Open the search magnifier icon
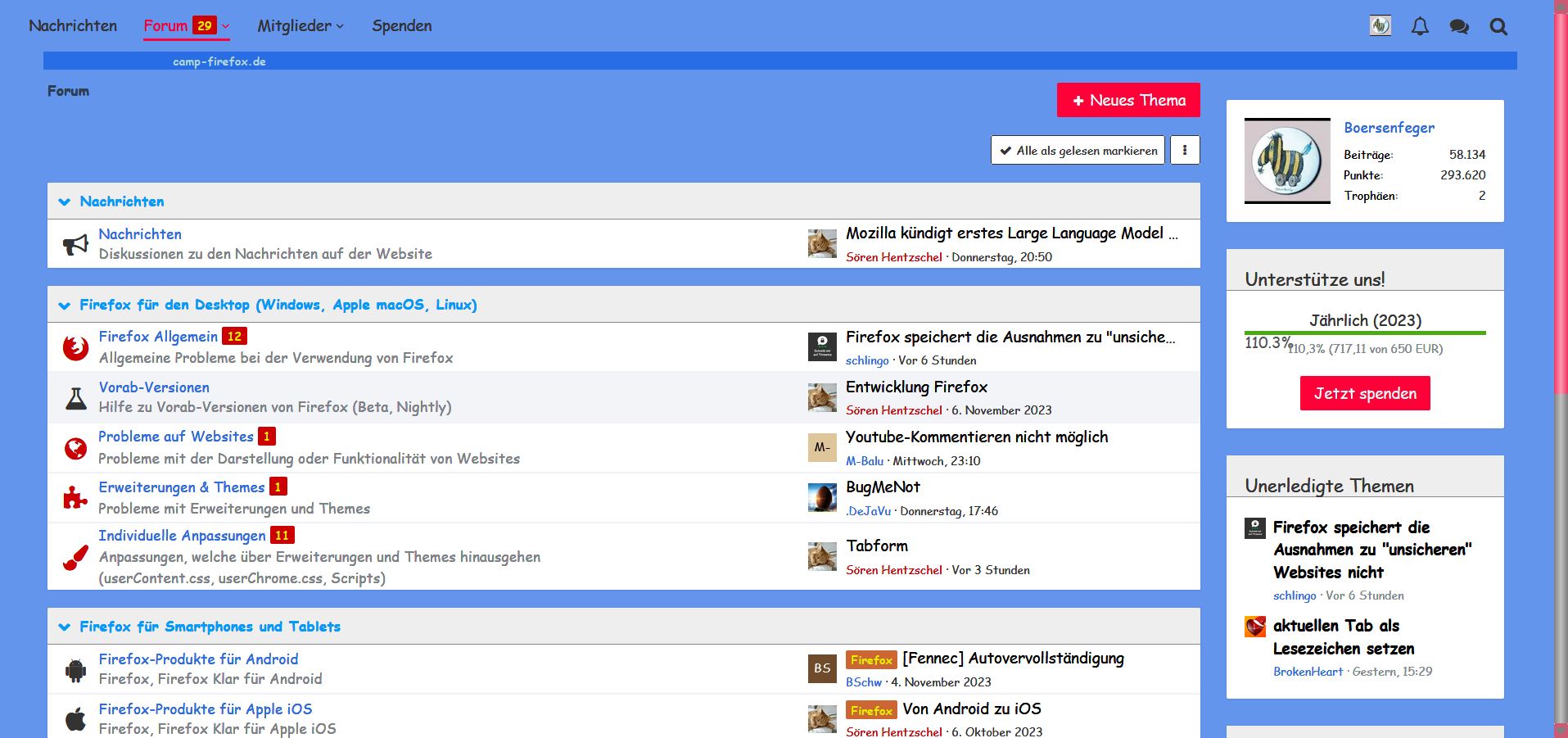Screen dimensions: 1568x738 [x=1498, y=26]
